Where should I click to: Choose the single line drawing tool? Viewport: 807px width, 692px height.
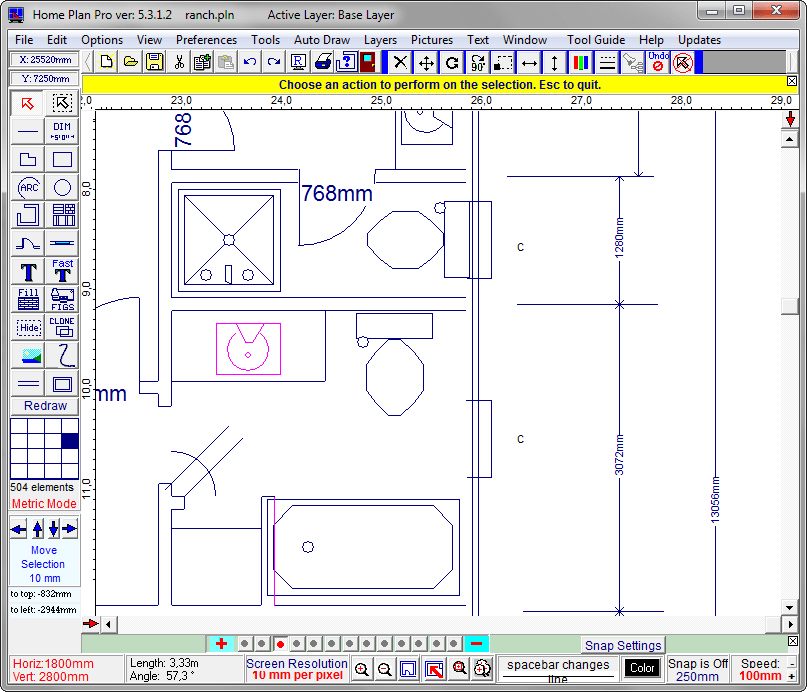[28, 131]
